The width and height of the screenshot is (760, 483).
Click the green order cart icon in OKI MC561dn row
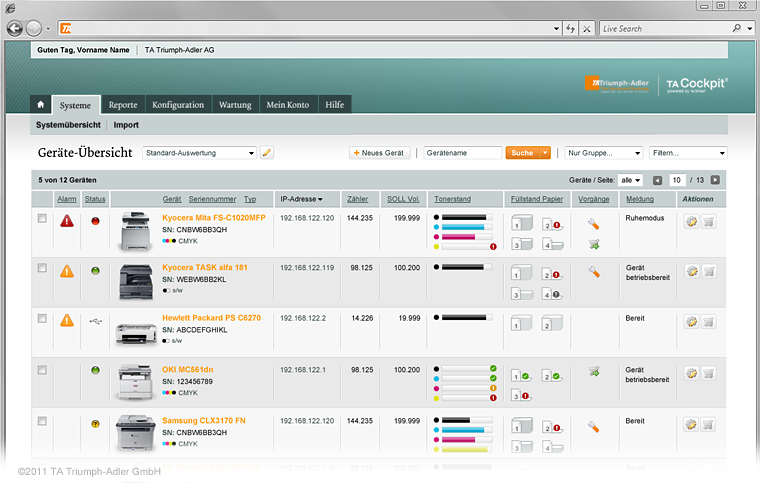pyautogui.click(x=594, y=372)
